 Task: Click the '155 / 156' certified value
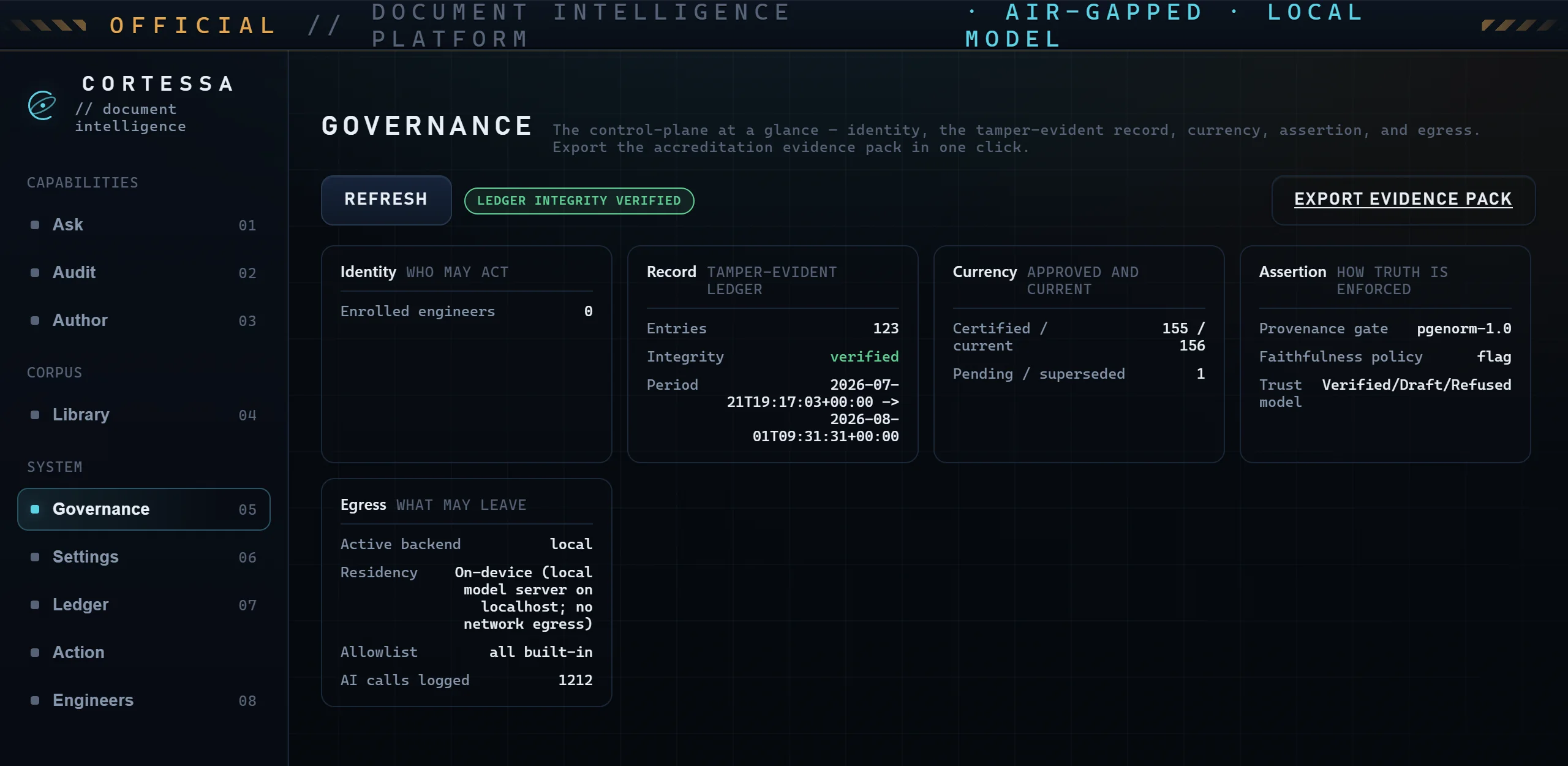click(1183, 337)
